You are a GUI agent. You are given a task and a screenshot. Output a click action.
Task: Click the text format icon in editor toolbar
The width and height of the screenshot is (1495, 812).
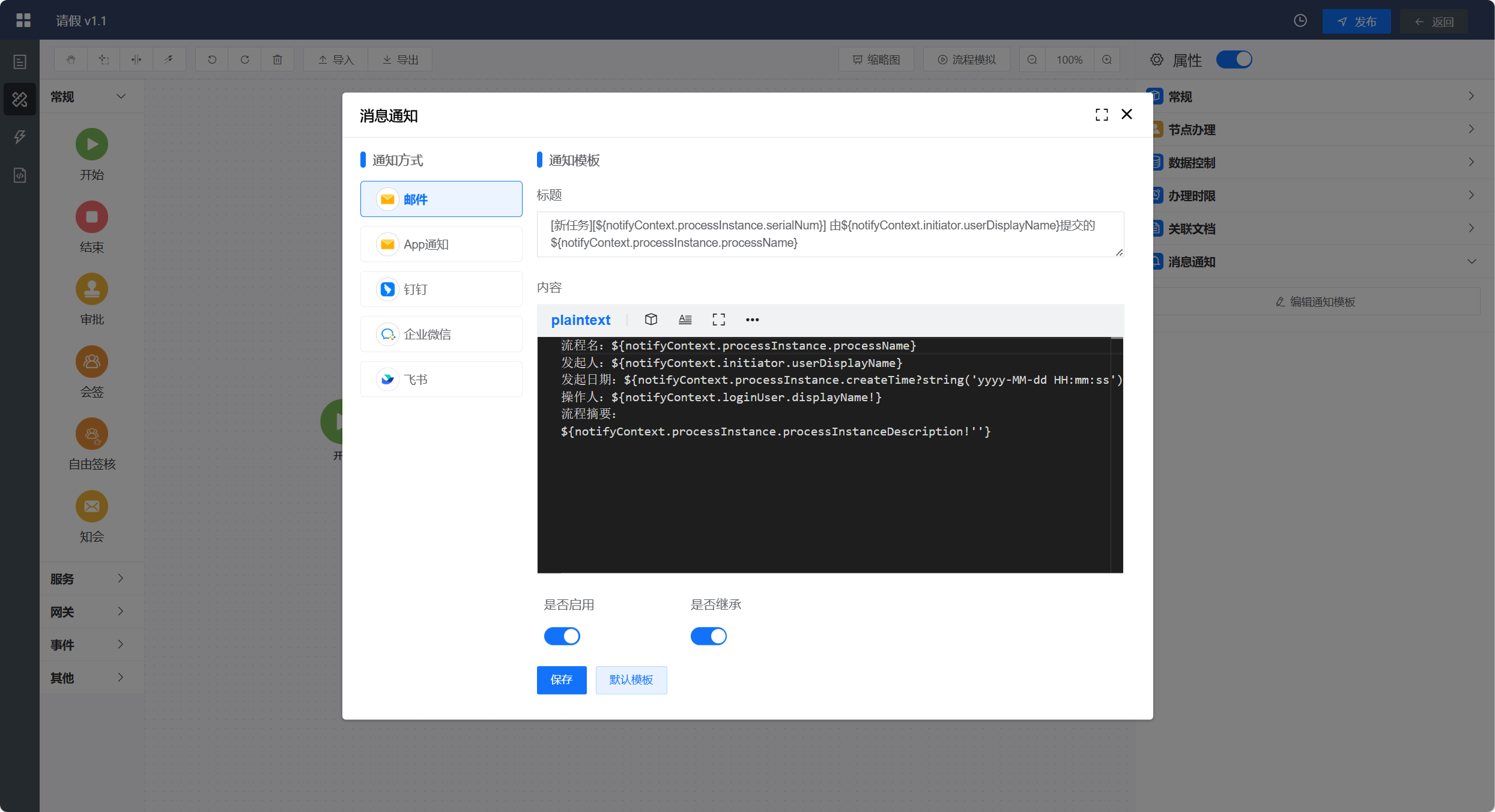tap(685, 320)
